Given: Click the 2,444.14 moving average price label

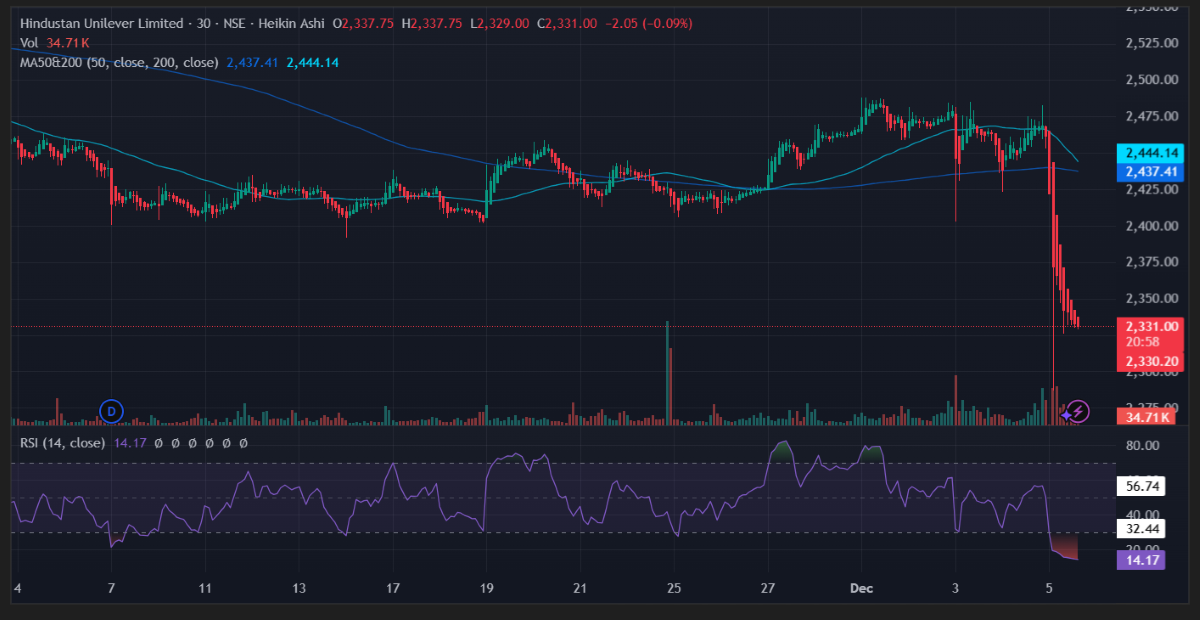Looking at the screenshot, I should (1152, 153).
